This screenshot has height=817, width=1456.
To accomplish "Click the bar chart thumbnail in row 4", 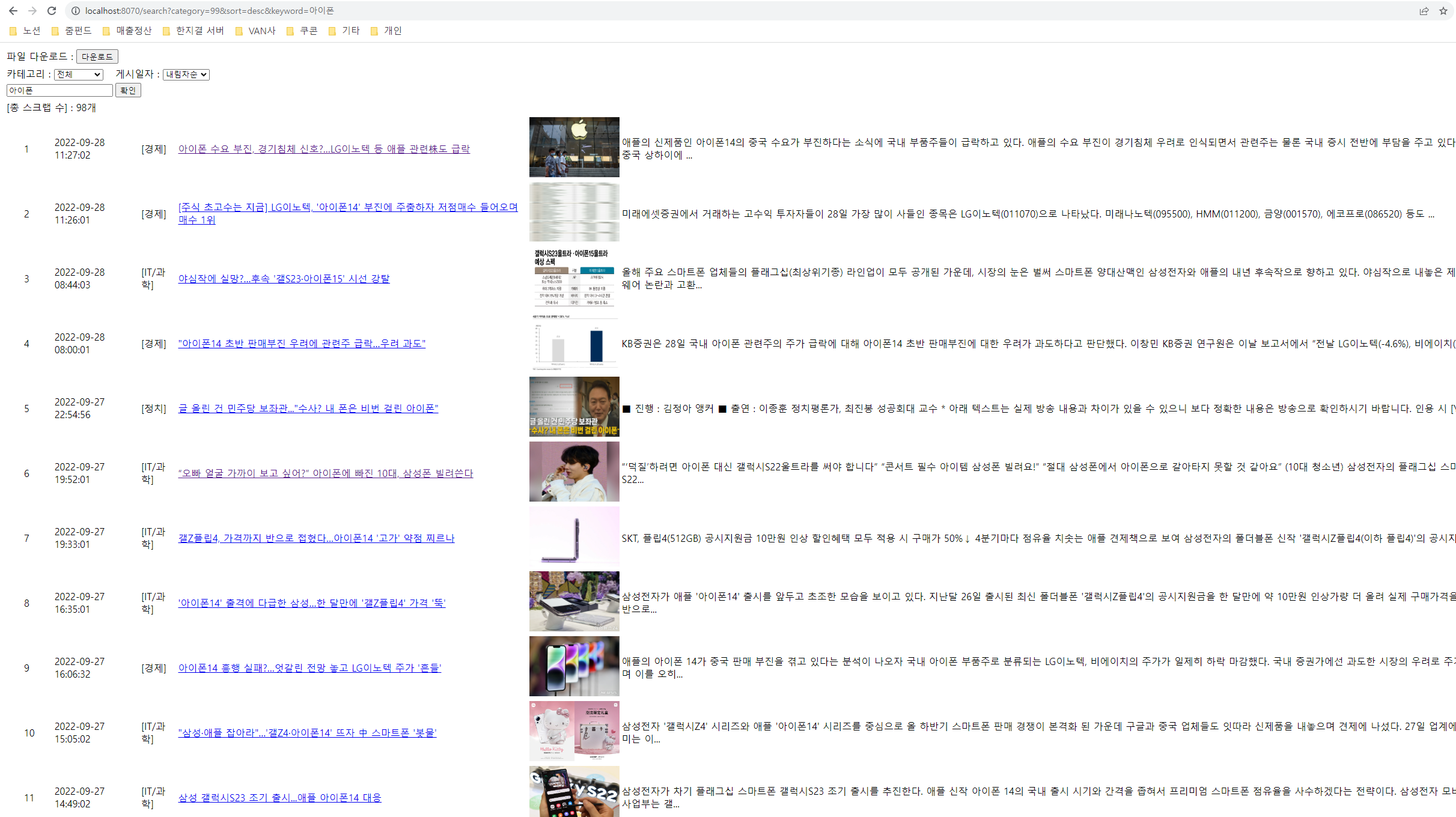I will [x=574, y=342].
